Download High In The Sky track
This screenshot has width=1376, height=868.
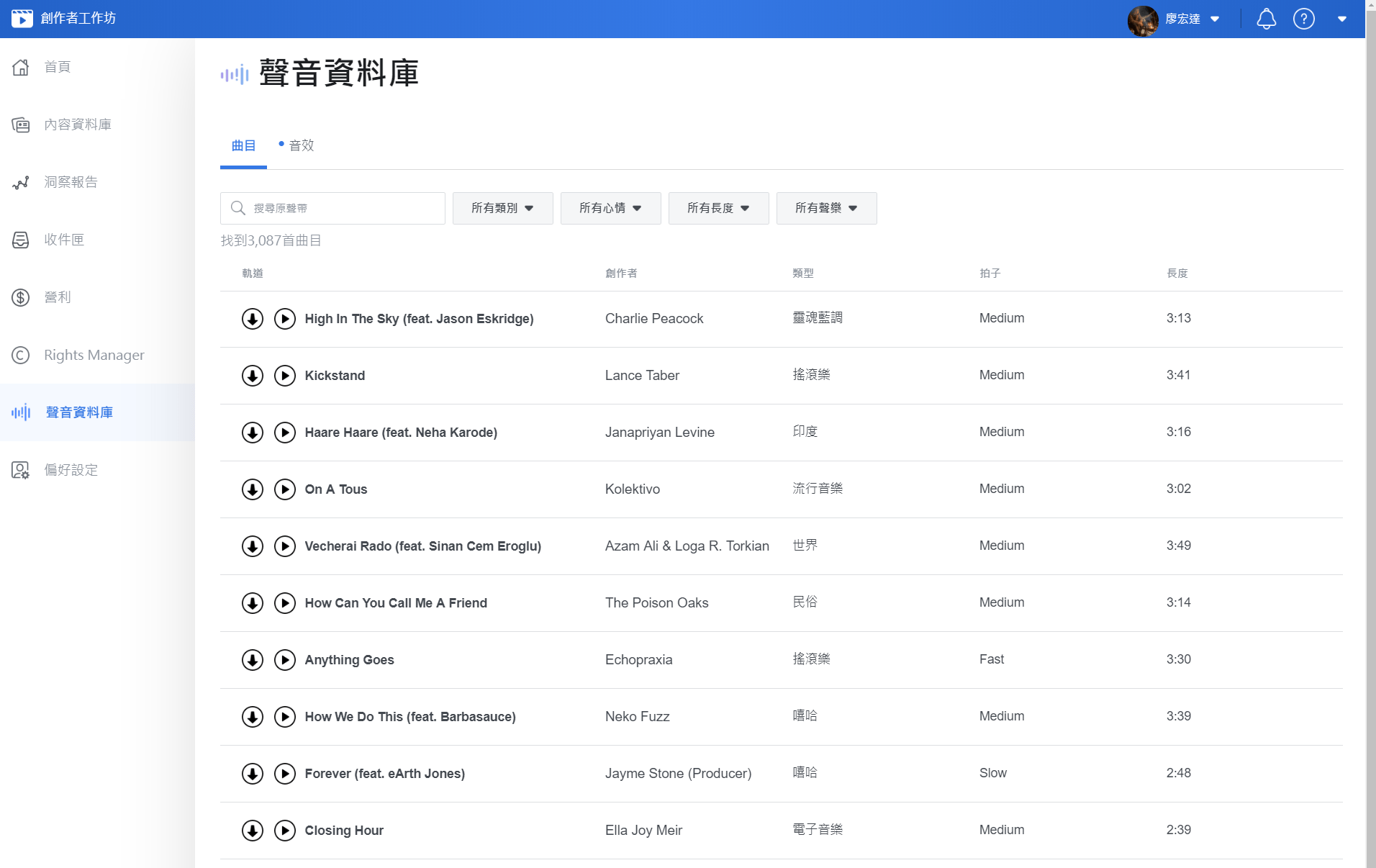coord(253,319)
